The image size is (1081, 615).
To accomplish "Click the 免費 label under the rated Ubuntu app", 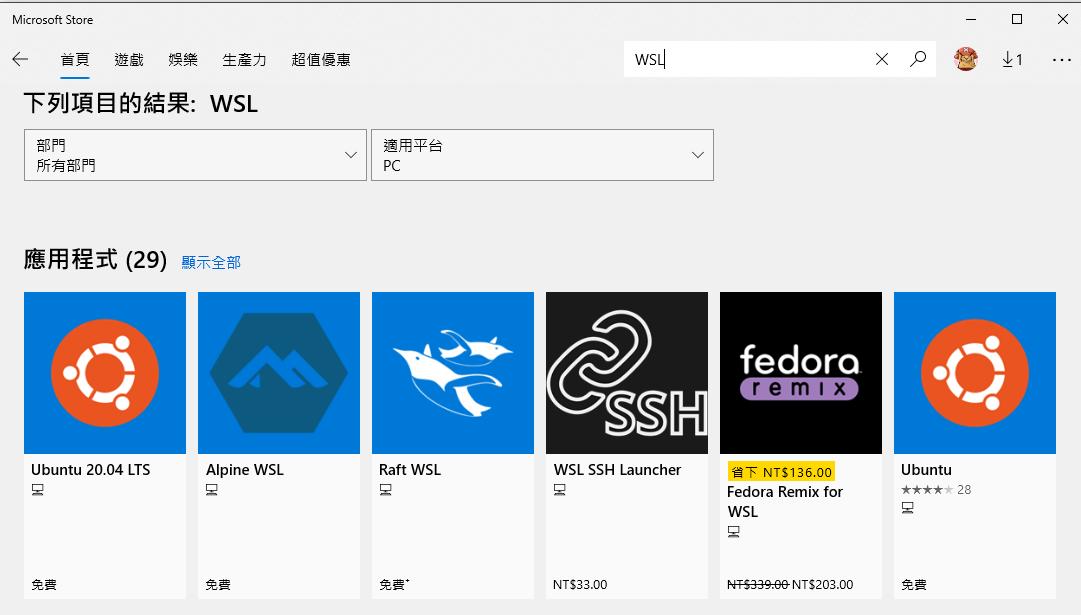I will tap(914, 585).
